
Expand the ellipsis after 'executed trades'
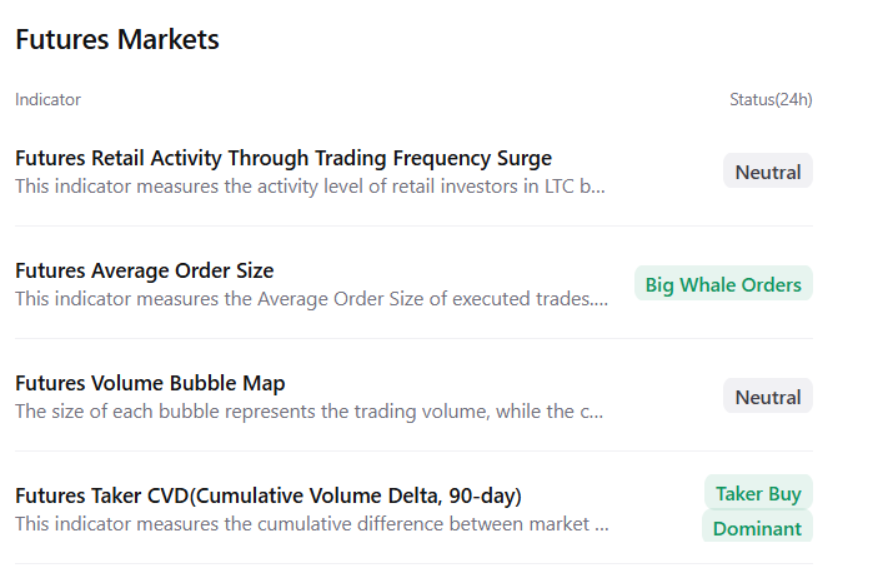(599, 299)
